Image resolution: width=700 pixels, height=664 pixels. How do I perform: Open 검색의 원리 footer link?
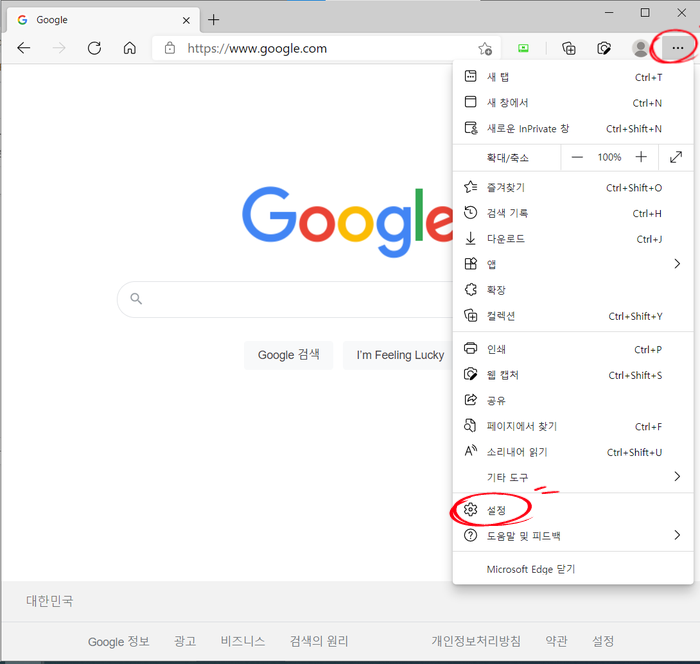pyautogui.click(x=319, y=642)
